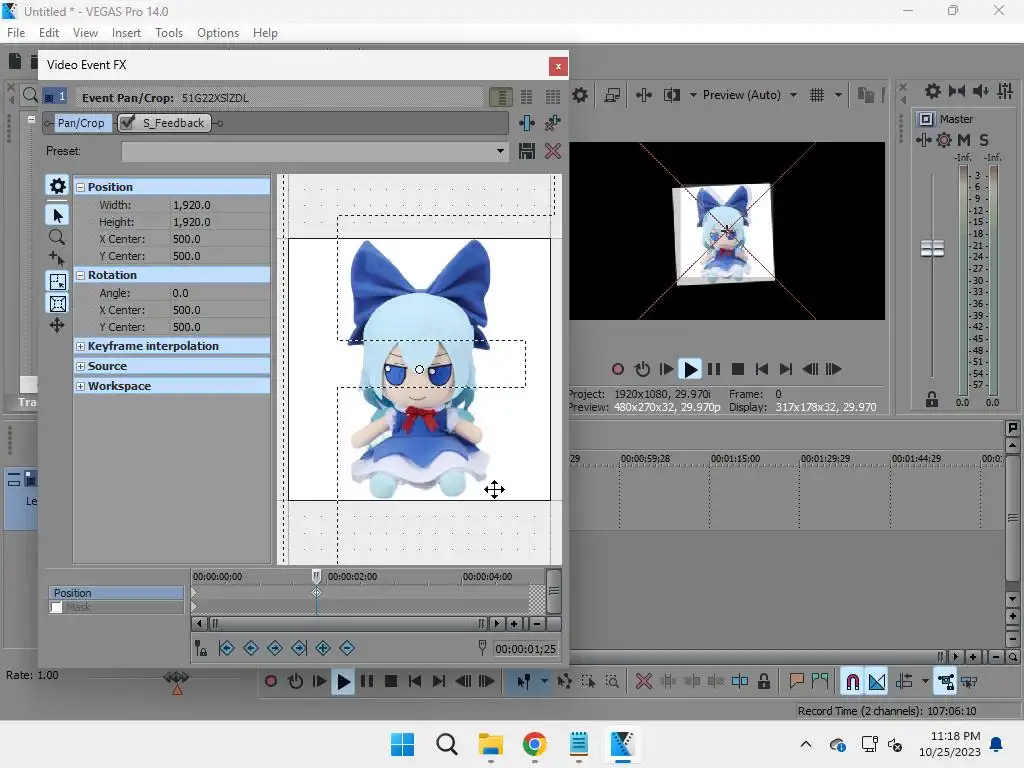Open overlays grid dropdown arrow
This screenshot has width=1024, height=768.
839,95
